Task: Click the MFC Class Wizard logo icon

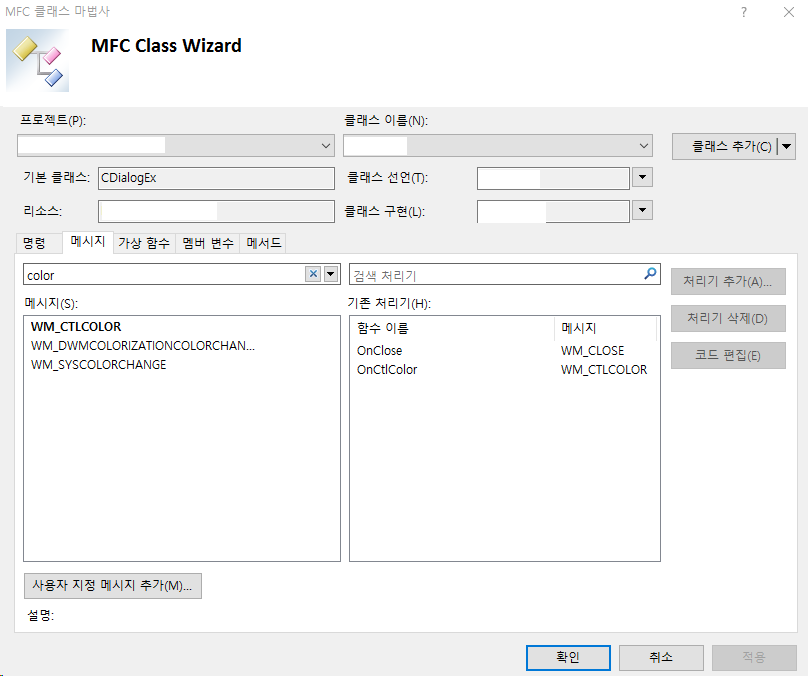Action: click(x=38, y=60)
